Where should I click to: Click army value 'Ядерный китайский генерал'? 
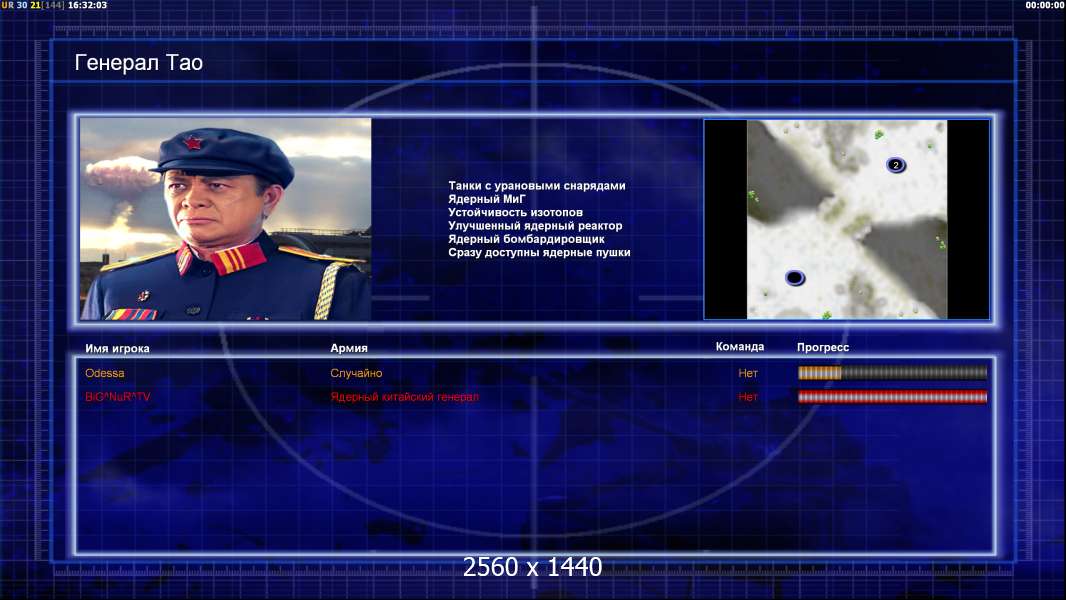(x=405, y=397)
